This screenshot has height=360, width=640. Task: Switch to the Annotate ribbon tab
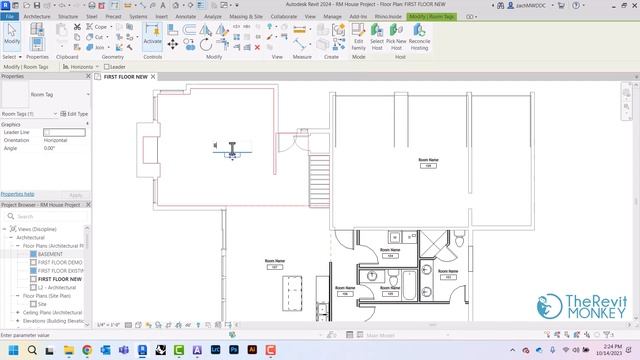pyautogui.click(x=186, y=17)
